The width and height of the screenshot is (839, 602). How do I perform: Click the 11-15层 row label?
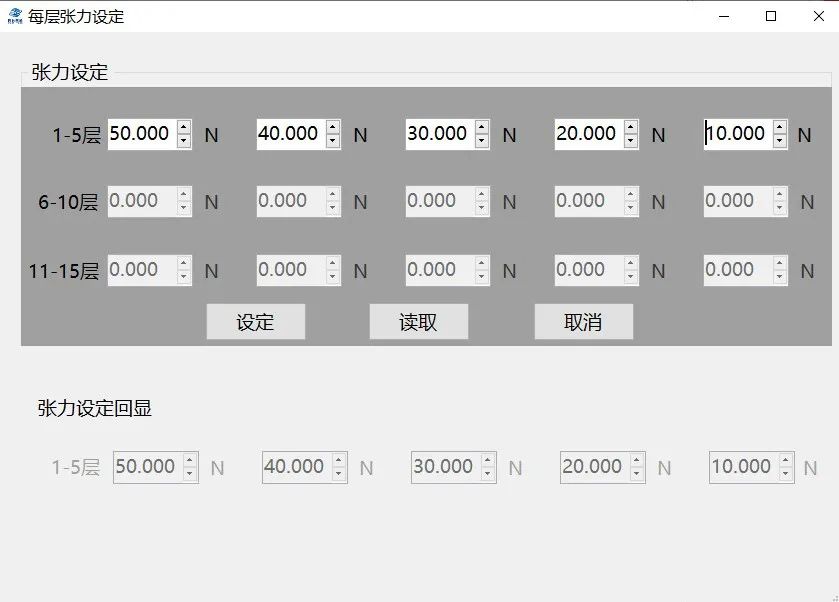pos(64,271)
